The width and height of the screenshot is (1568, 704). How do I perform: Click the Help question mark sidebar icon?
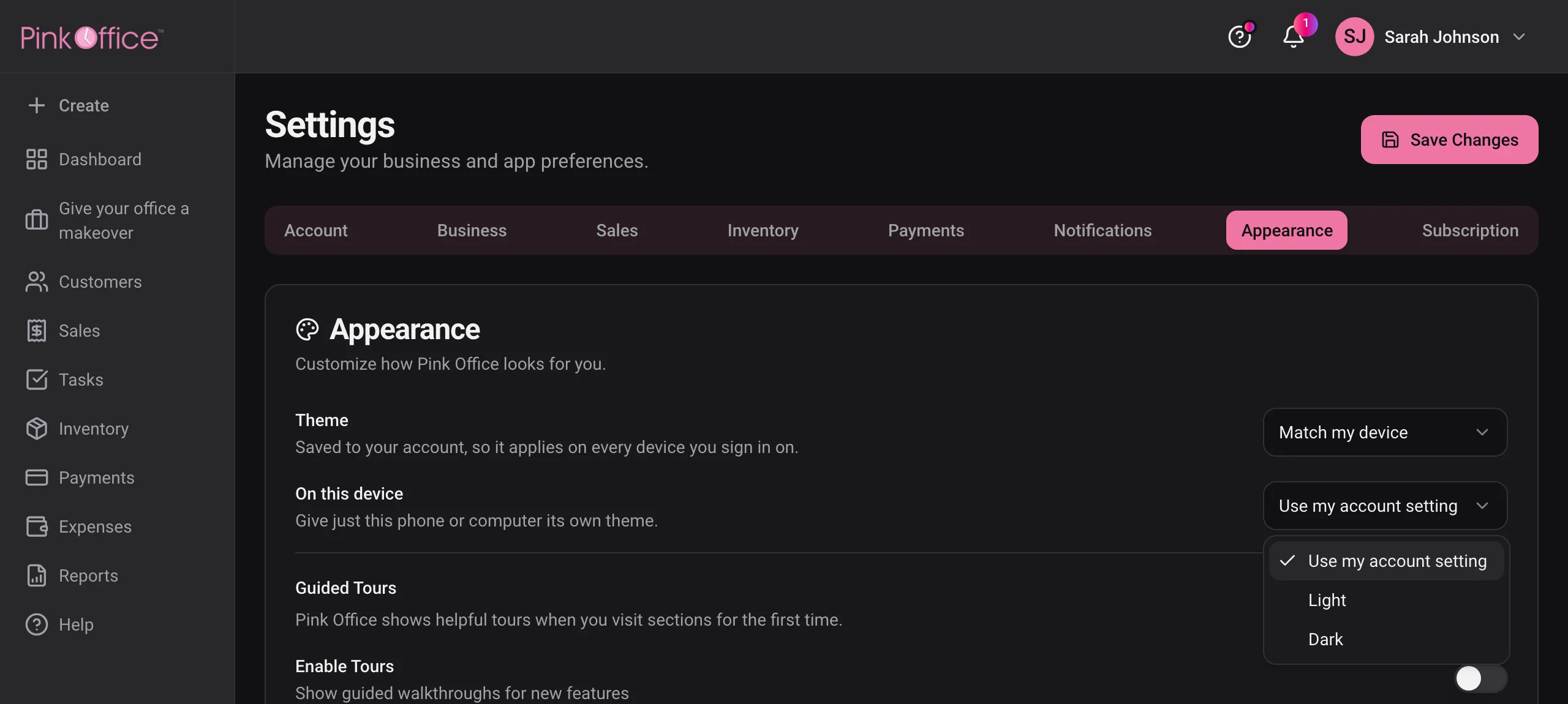[x=37, y=624]
